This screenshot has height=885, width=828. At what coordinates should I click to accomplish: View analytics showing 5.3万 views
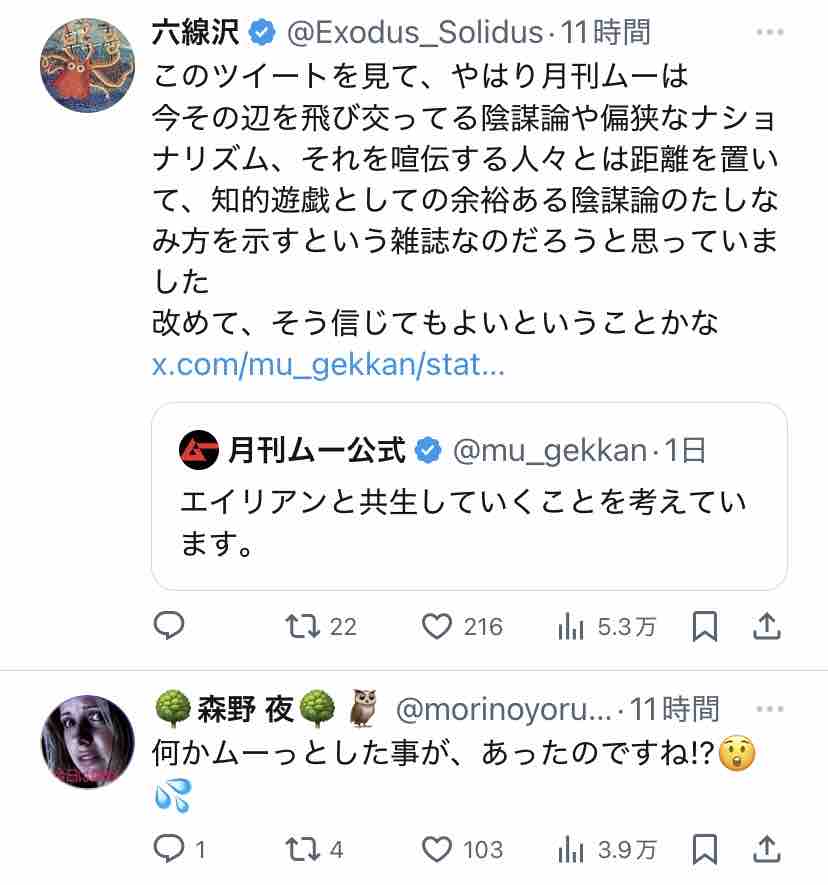point(606,627)
